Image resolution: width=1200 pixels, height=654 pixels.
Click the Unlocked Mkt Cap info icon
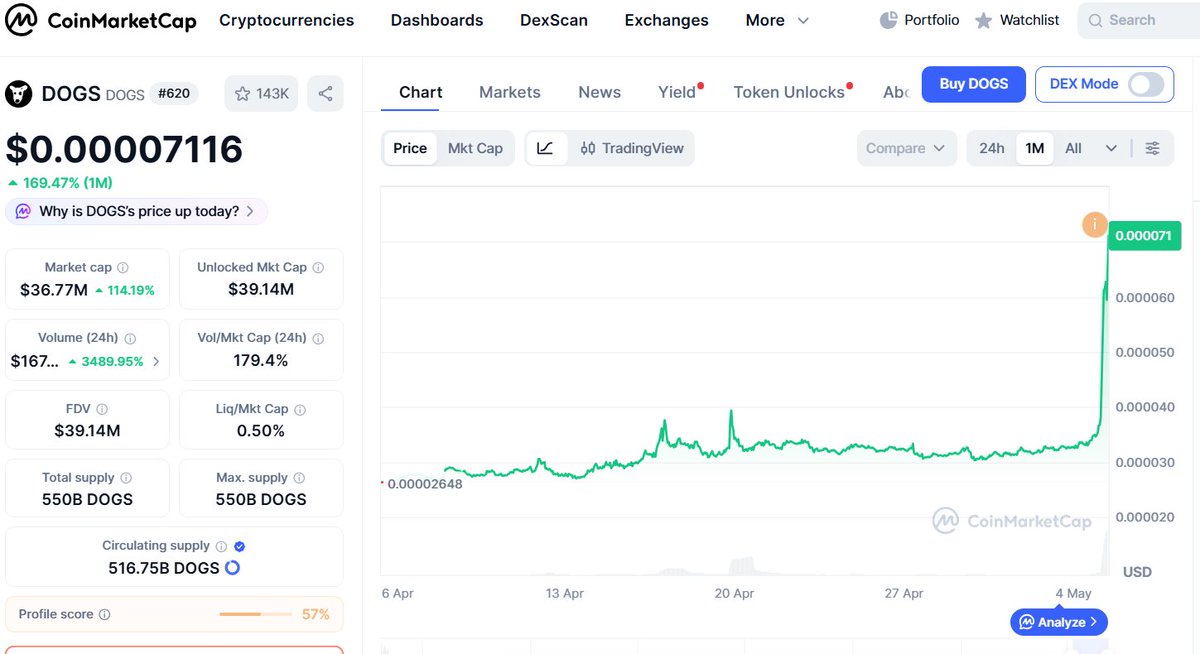click(x=318, y=268)
